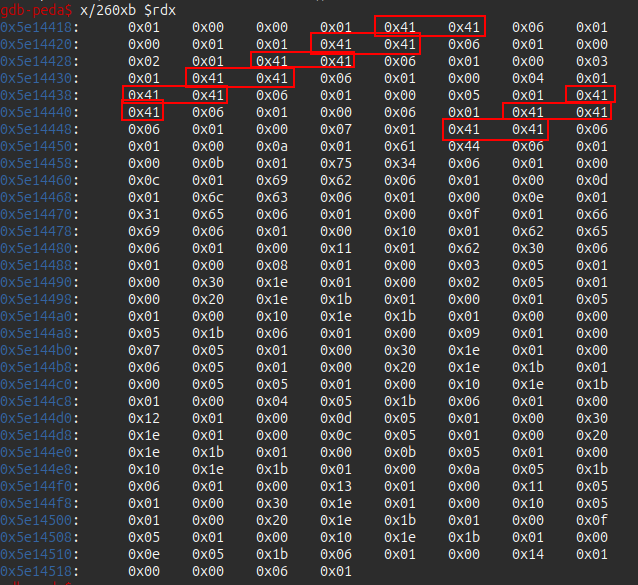Click the 0x31 byte in row 0x5e14470
638x585 pixels.
point(142,214)
